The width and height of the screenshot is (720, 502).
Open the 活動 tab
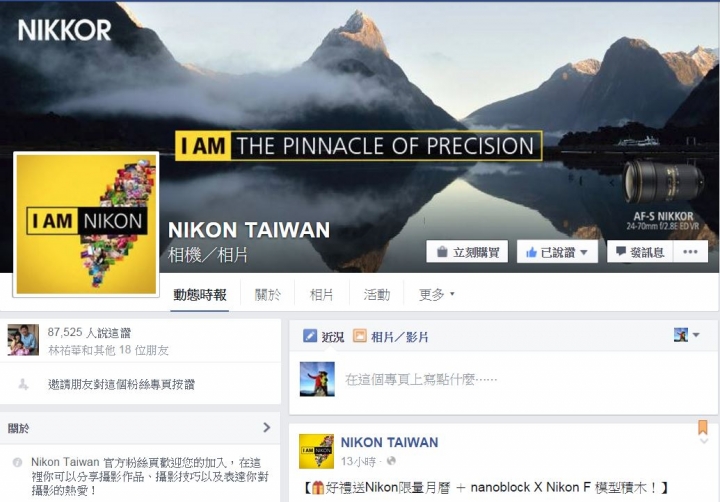[377, 294]
